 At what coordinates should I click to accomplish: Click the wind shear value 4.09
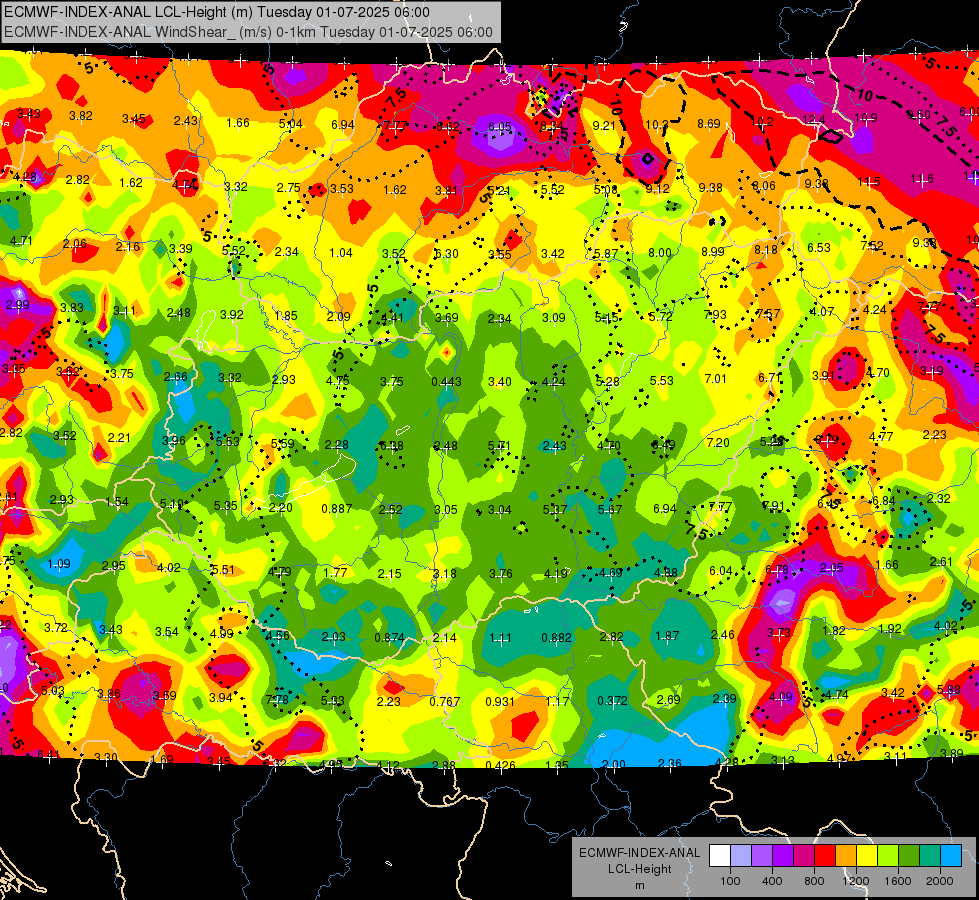tap(780, 696)
